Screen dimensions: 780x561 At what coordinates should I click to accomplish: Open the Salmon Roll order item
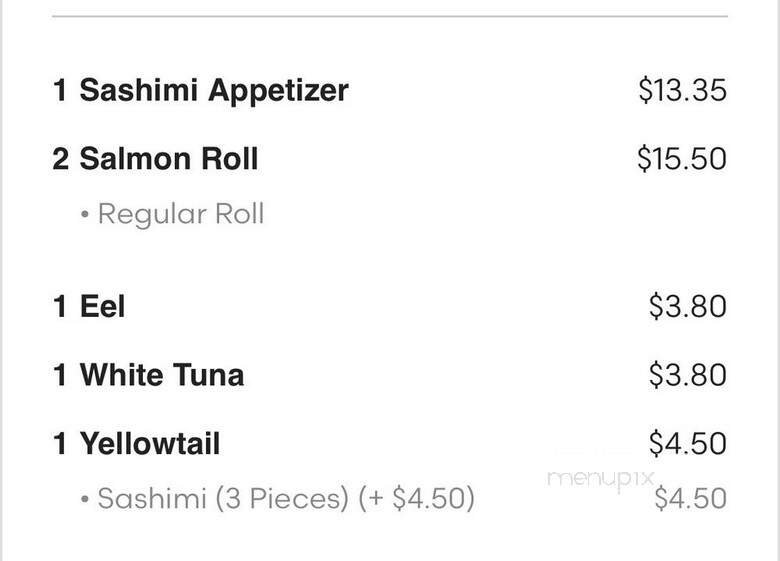[x=169, y=159]
